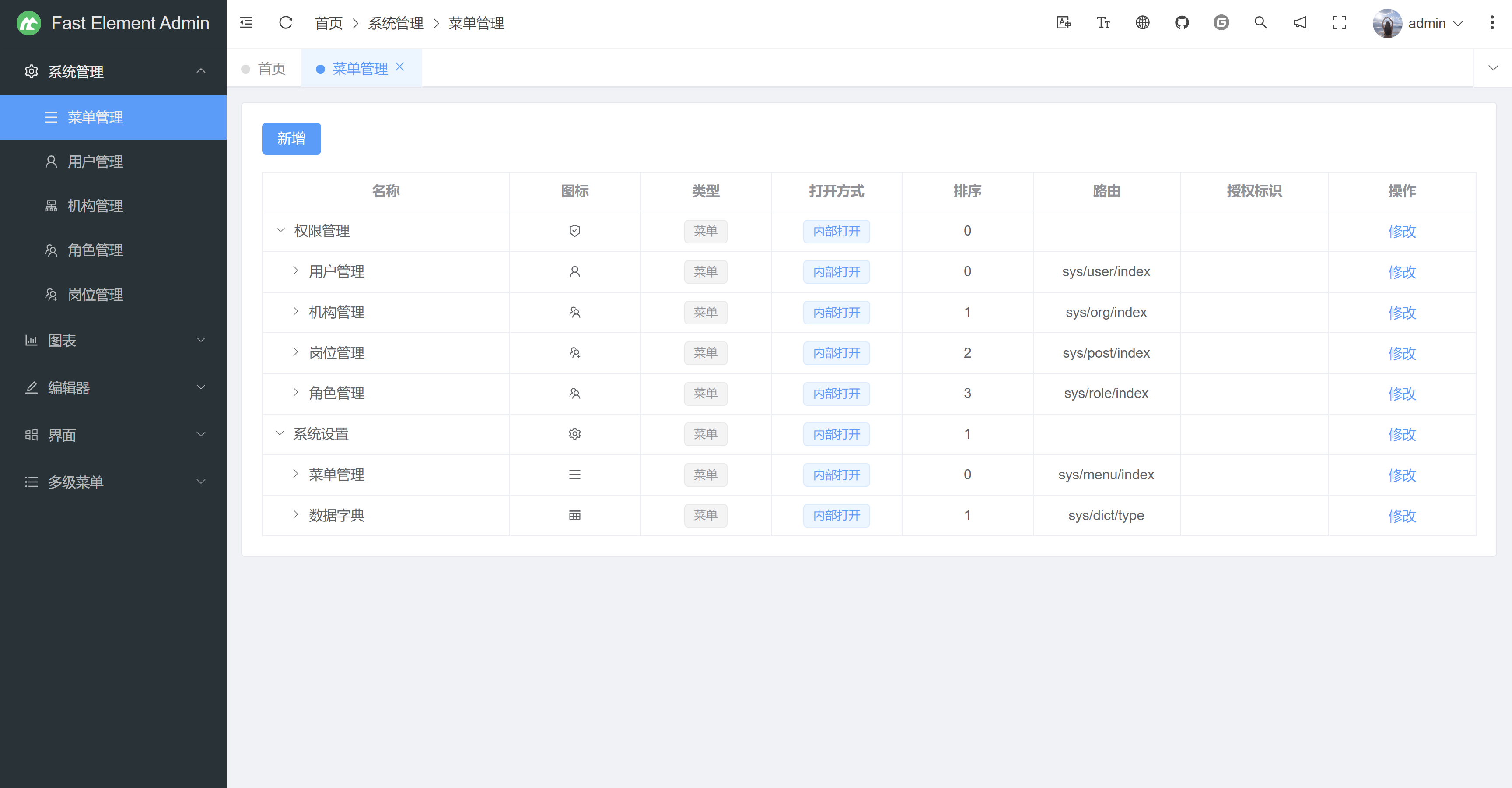This screenshot has height=788, width=1512.
Task: Open the component size settings icon
Action: tap(1064, 23)
